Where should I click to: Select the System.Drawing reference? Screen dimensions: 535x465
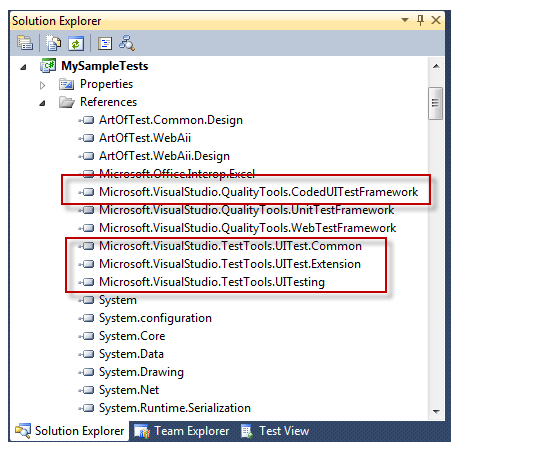click(x=141, y=372)
